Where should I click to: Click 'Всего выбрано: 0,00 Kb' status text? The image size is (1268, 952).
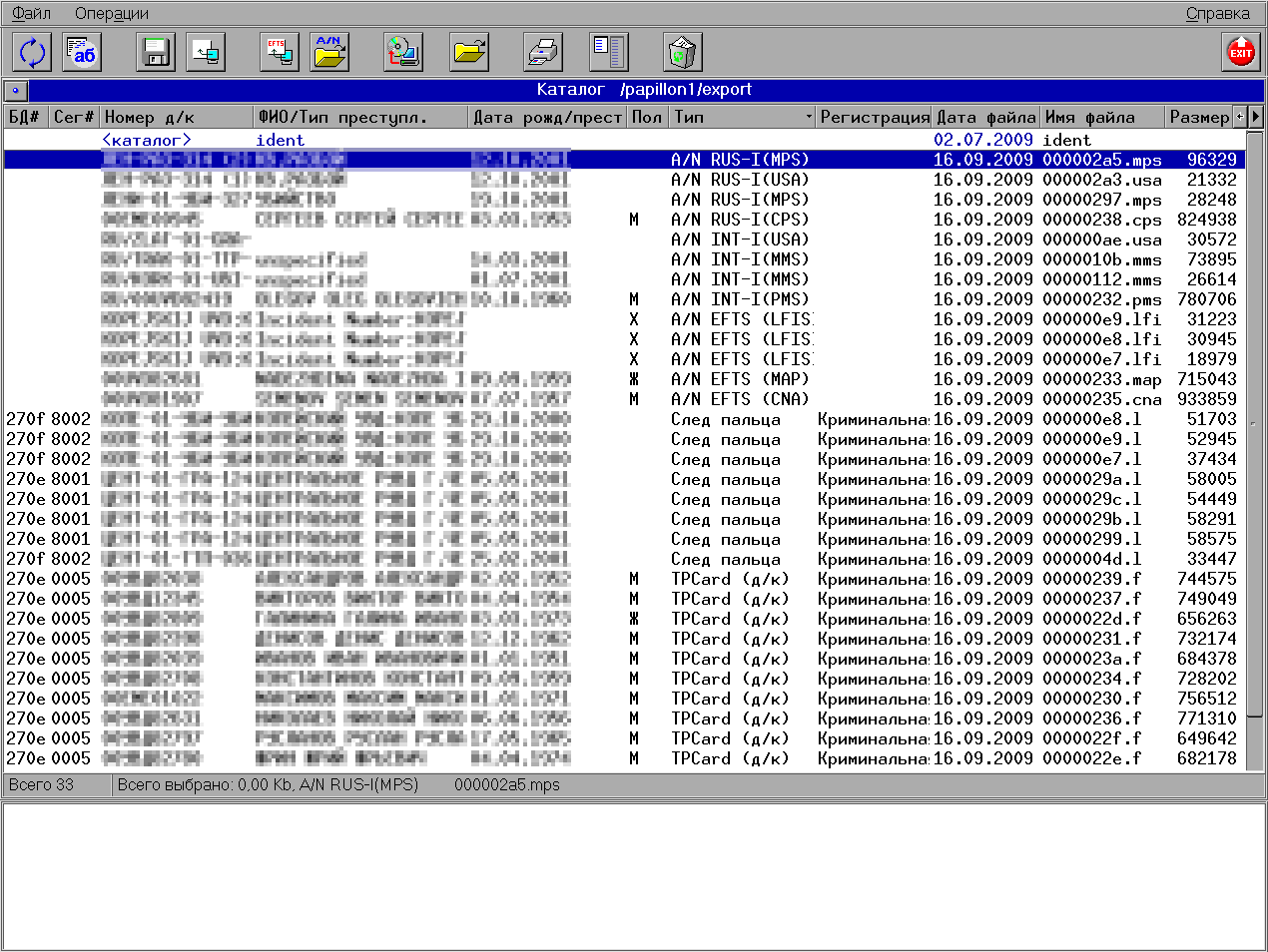pyautogui.click(x=204, y=784)
